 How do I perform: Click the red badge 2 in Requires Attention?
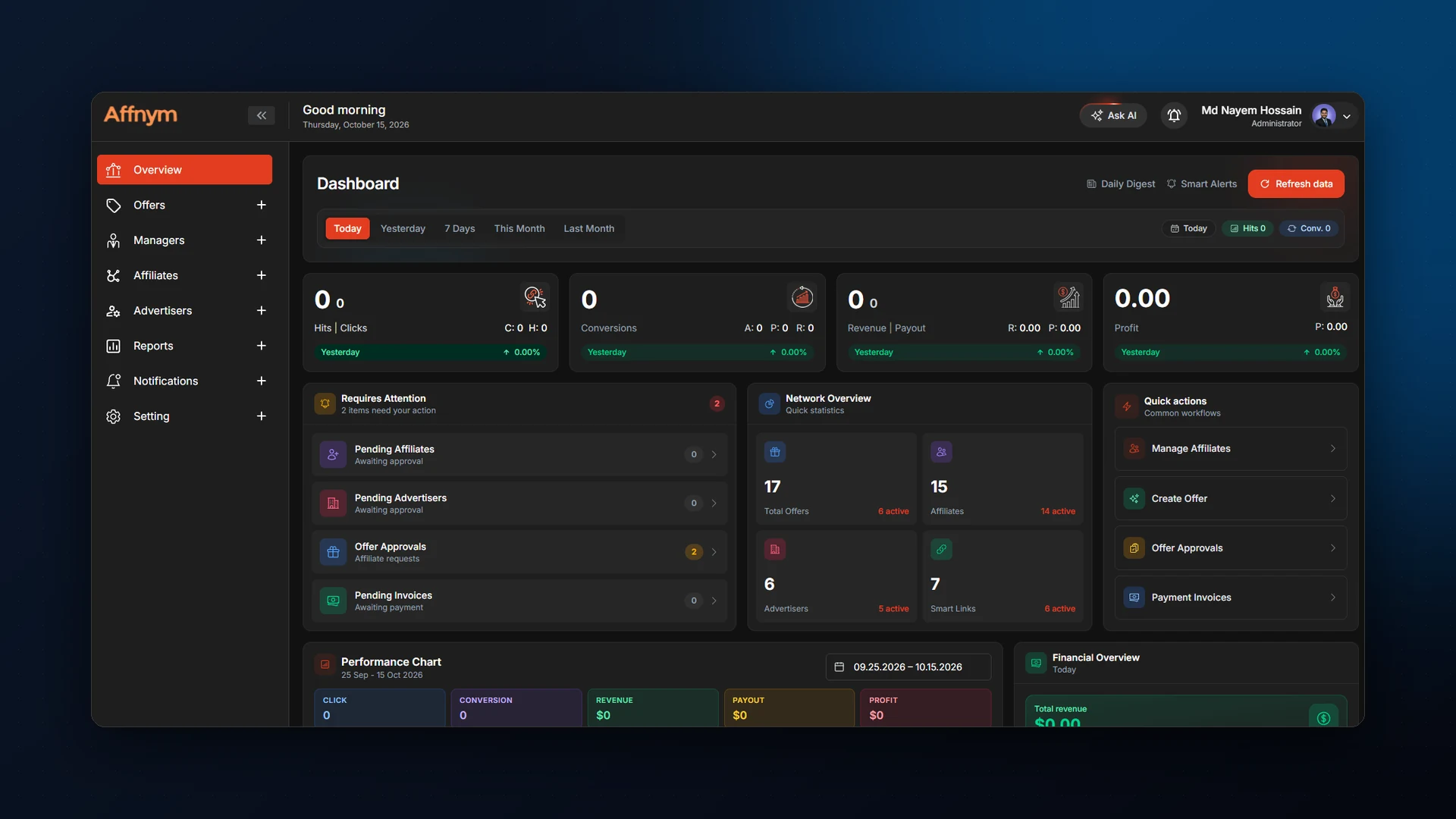(x=717, y=404)
